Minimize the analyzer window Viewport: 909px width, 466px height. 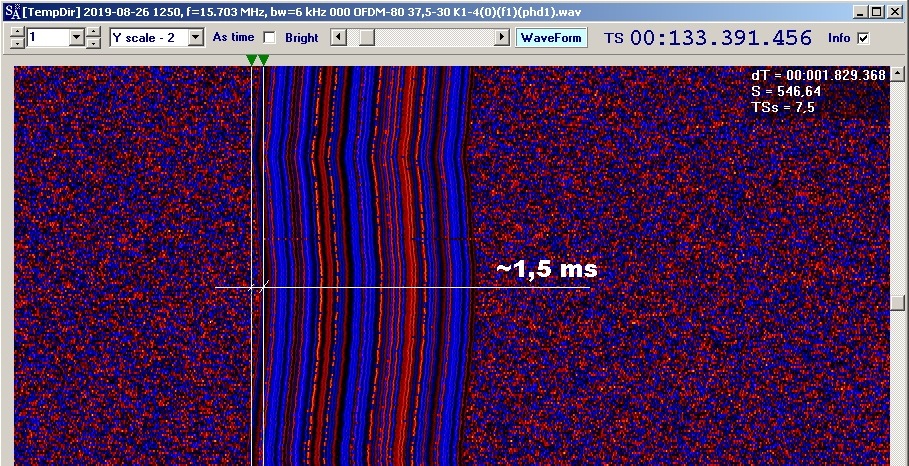coord(861,12)
